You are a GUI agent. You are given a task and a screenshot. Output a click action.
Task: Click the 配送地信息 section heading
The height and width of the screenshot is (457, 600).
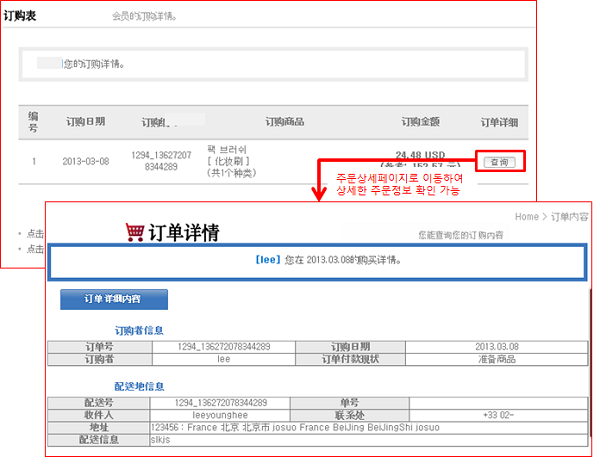[139, 386]
